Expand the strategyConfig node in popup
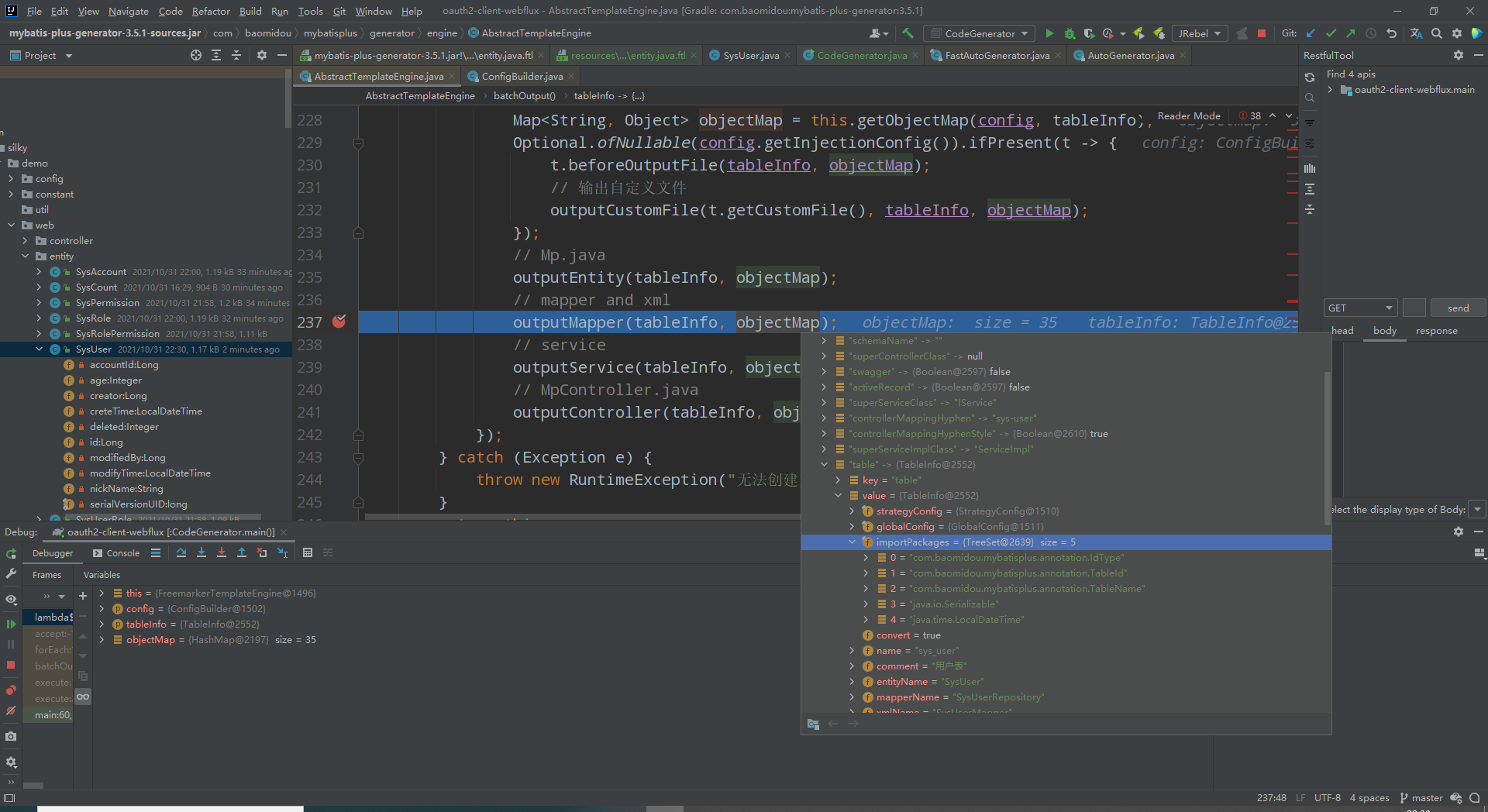The width and height of the screenshot is (1488, 812). pyautogui.click(x=852, y=511)
